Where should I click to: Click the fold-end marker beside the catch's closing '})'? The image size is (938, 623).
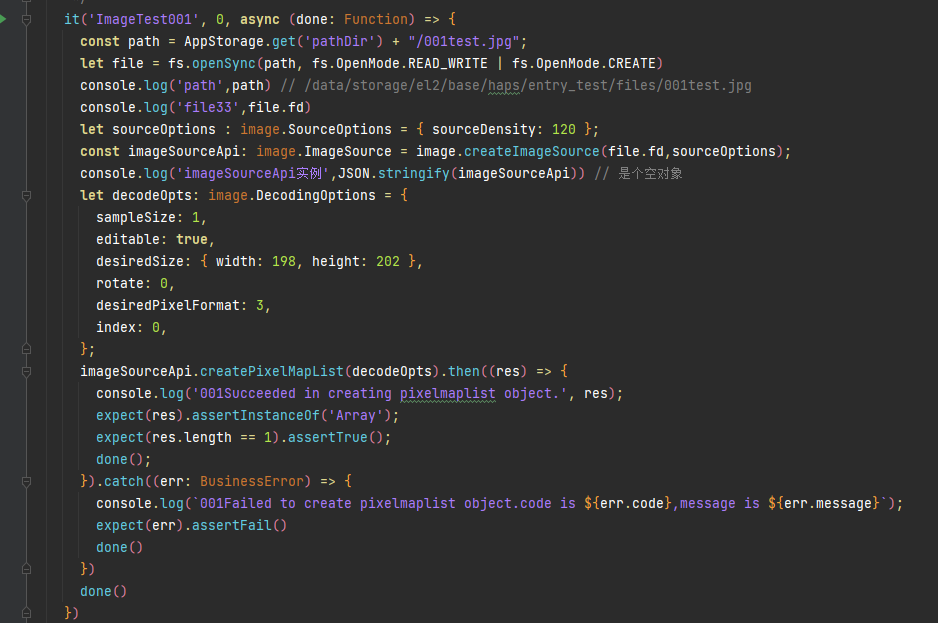pos(26,569)
